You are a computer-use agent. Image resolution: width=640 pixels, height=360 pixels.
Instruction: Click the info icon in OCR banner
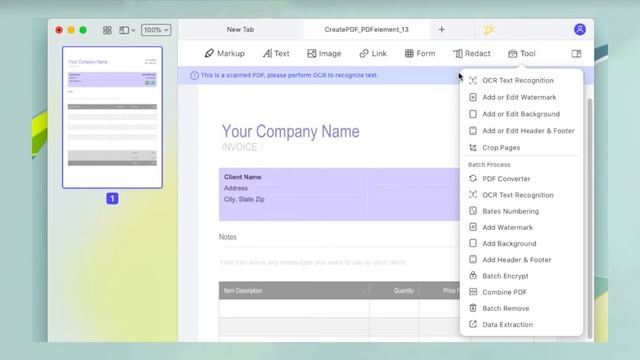point(194,76)
